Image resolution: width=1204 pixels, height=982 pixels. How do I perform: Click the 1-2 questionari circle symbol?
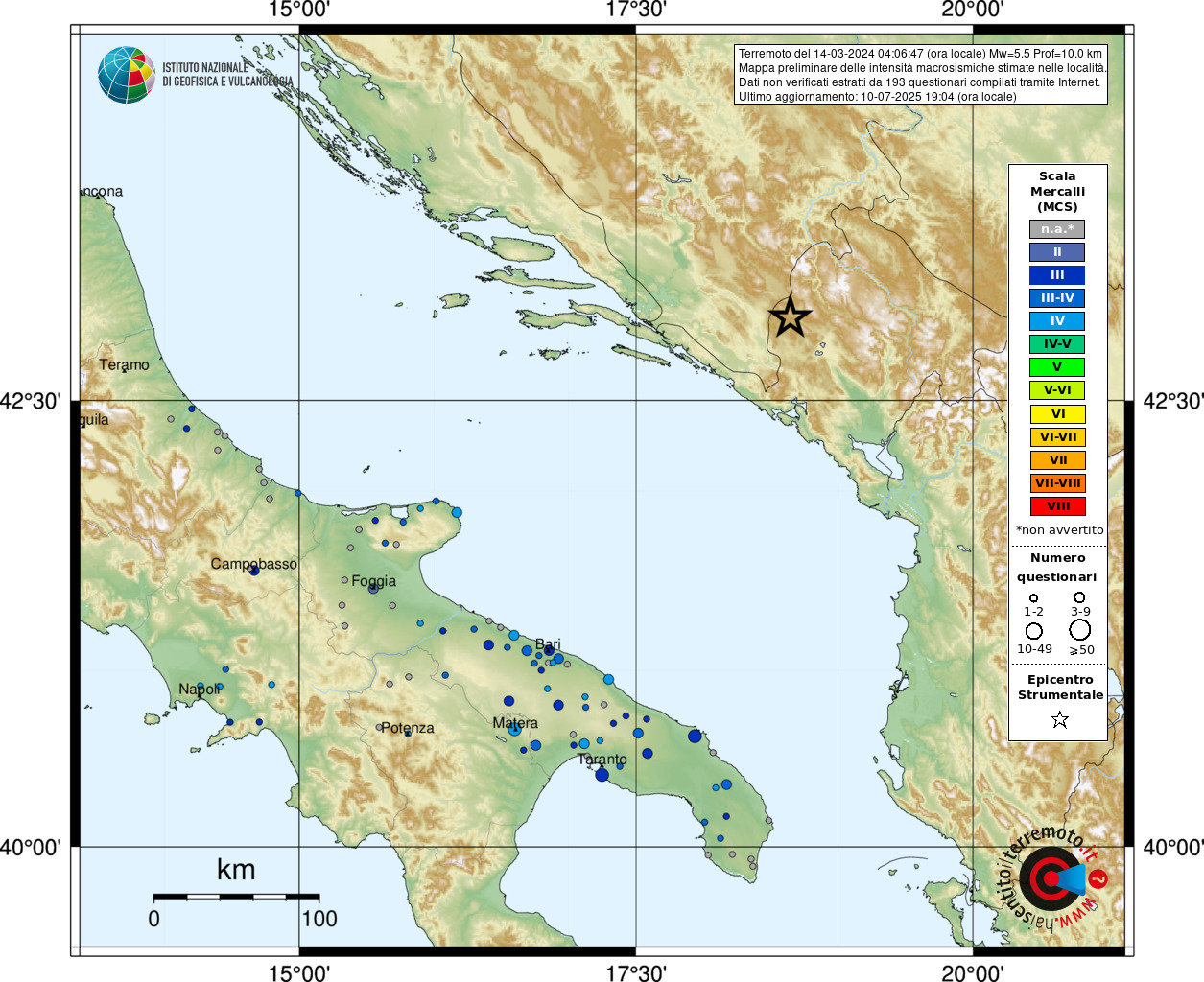pos(1033,598)
